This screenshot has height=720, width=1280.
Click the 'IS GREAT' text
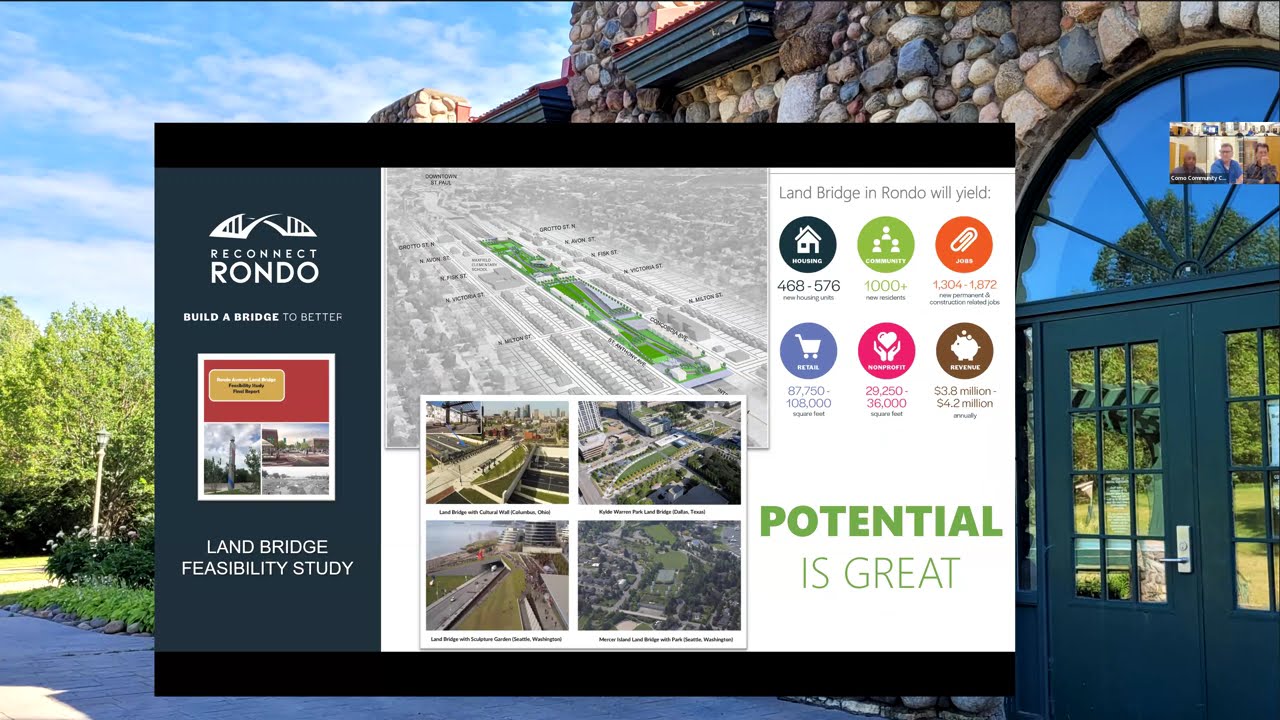click(880, 573)
